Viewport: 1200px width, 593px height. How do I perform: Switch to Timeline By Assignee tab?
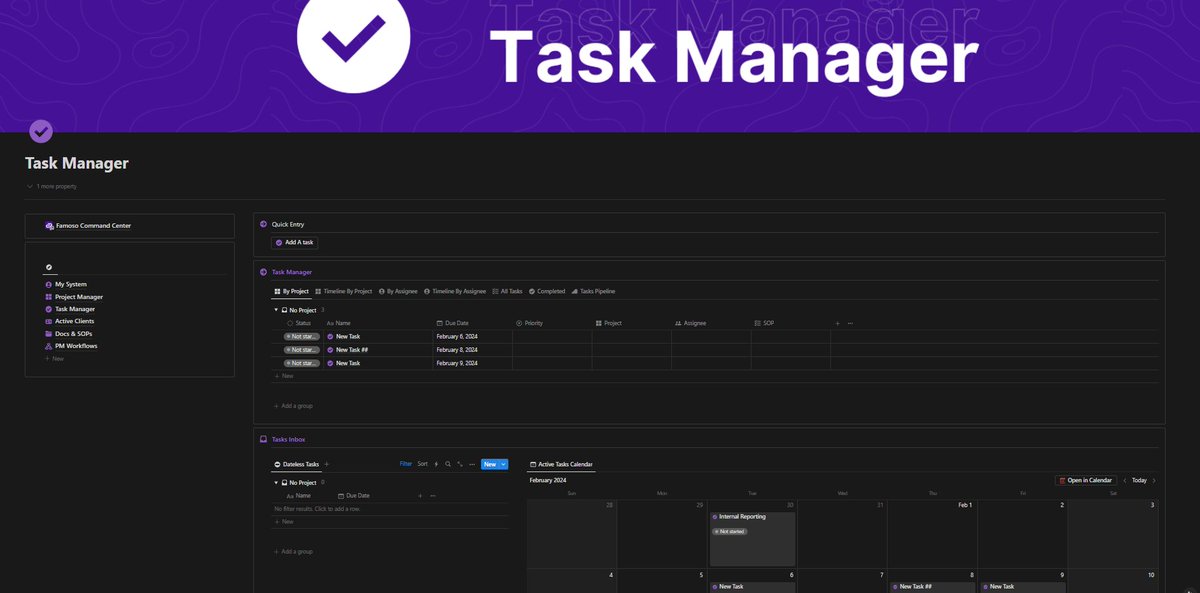(455, 291)
